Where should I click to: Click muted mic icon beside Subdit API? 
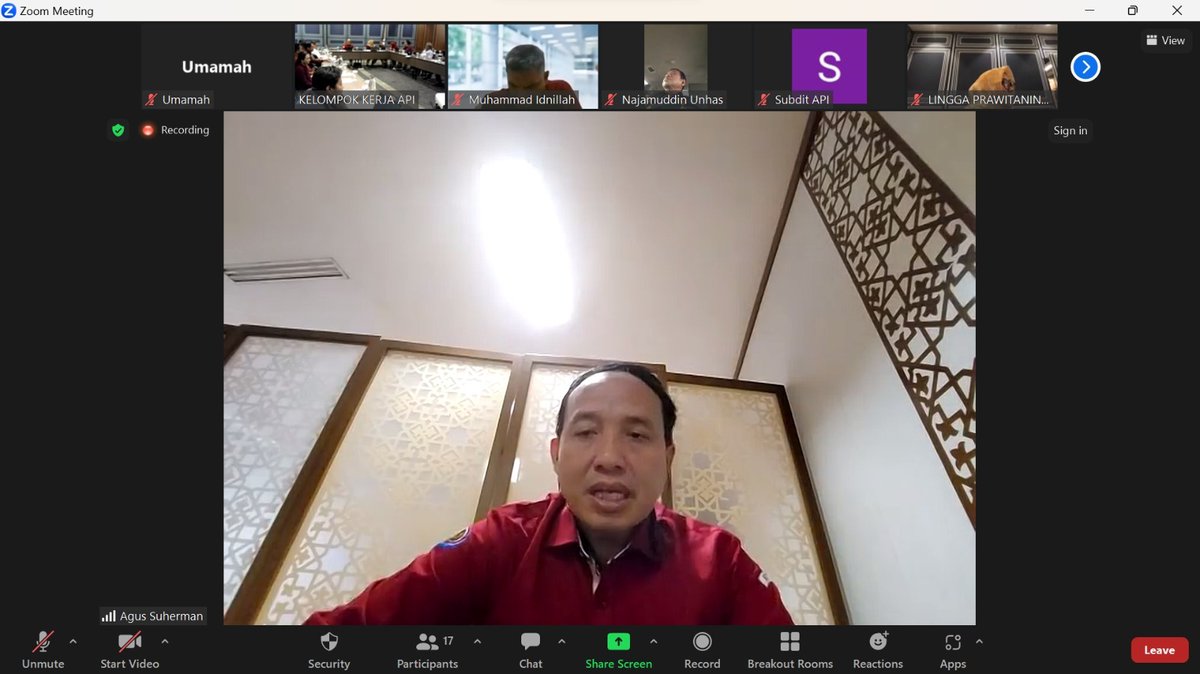coord(764,100)
